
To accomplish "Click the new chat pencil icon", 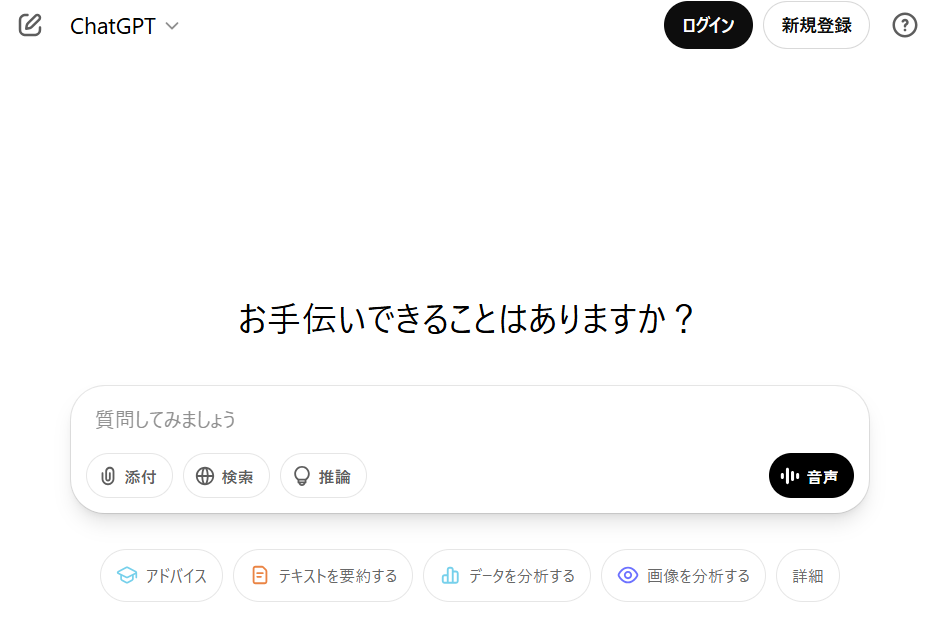I will tap(30, 25).
